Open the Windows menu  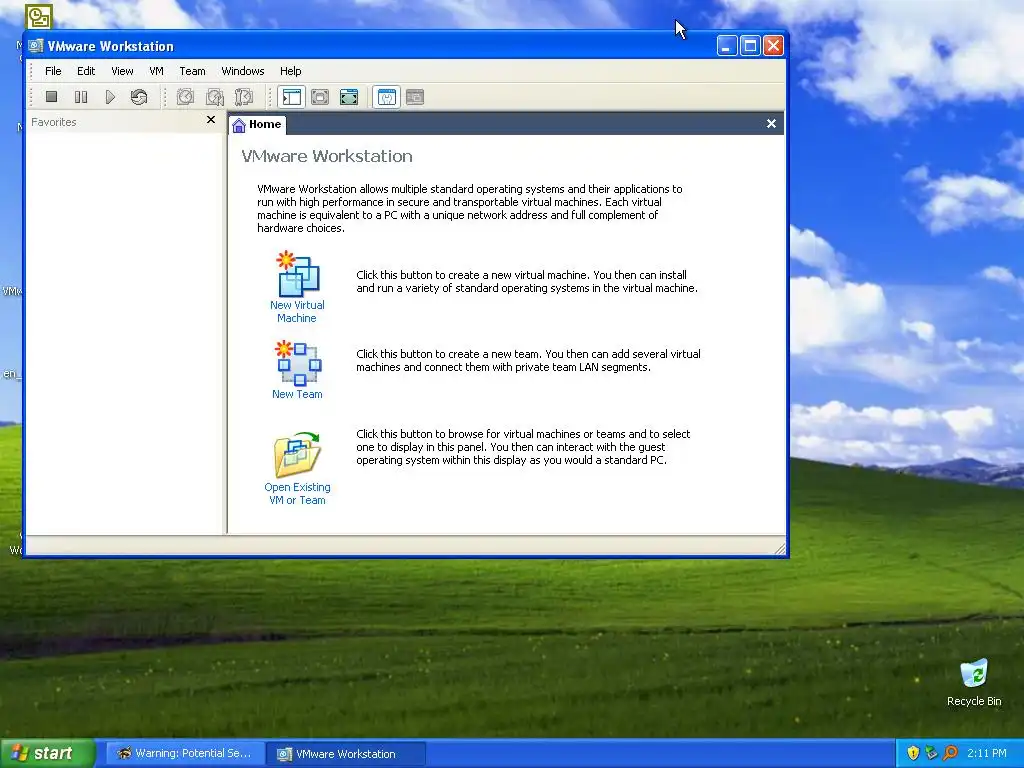click(x=242, y=71)
